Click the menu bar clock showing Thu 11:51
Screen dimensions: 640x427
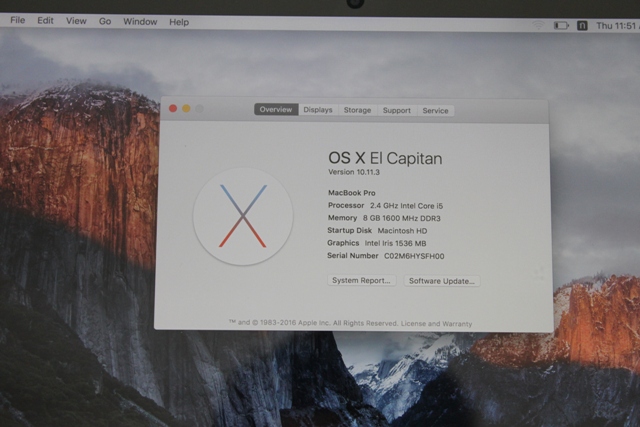[618, 26]
